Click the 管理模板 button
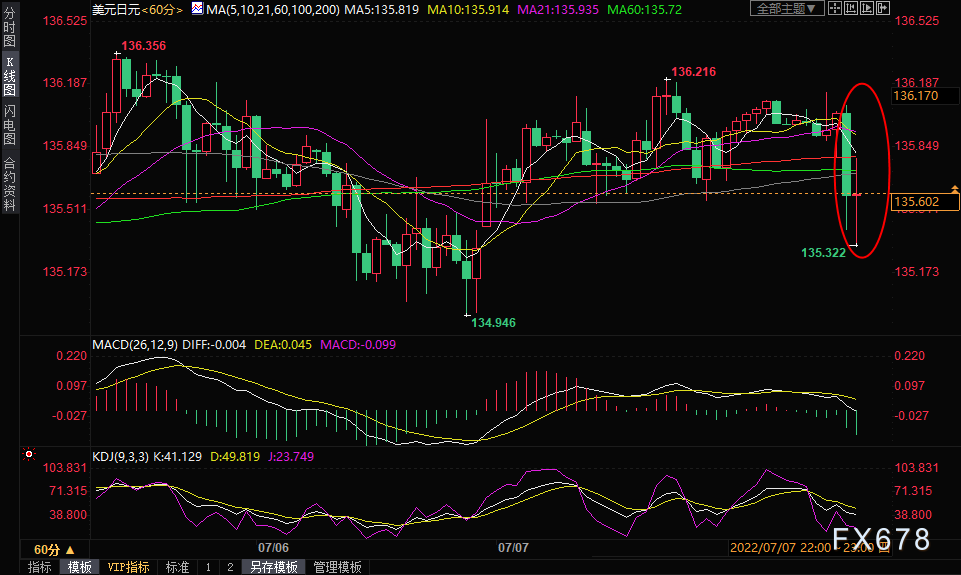This screenshot has width=961, height=575. click(x=337, y=567)
